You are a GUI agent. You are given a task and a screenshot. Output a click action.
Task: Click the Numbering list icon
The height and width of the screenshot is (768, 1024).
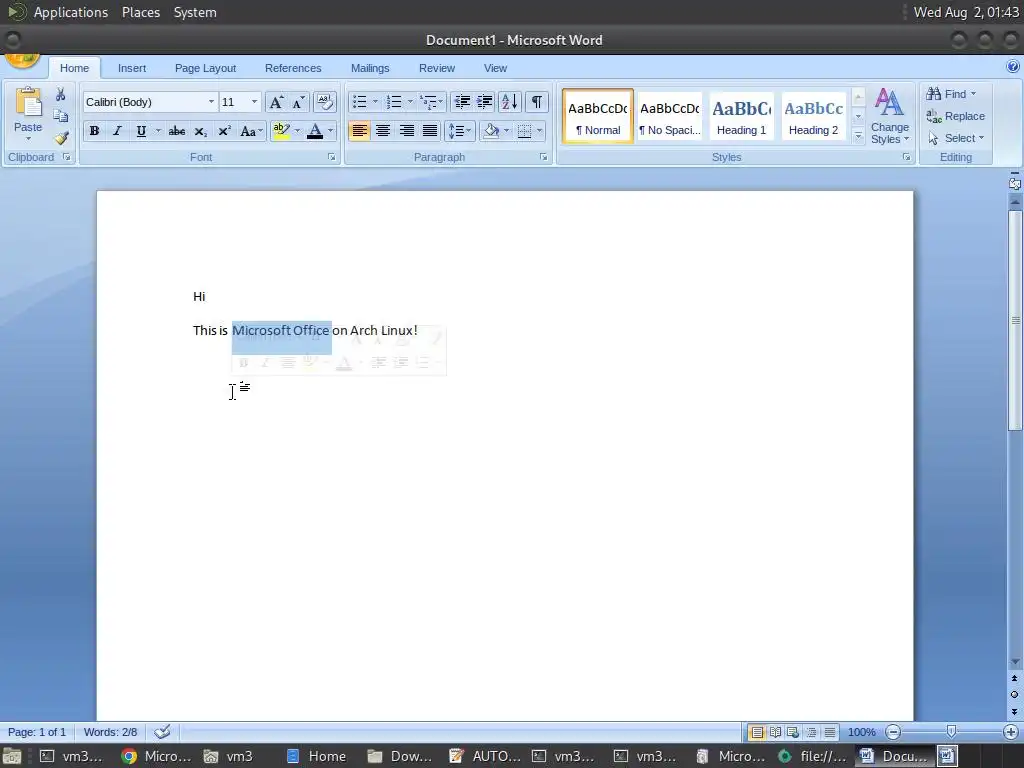[394, 102]
